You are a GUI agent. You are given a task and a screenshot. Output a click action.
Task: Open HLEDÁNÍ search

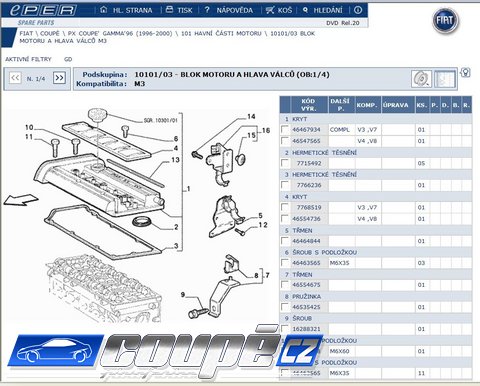tap(322, 10)
